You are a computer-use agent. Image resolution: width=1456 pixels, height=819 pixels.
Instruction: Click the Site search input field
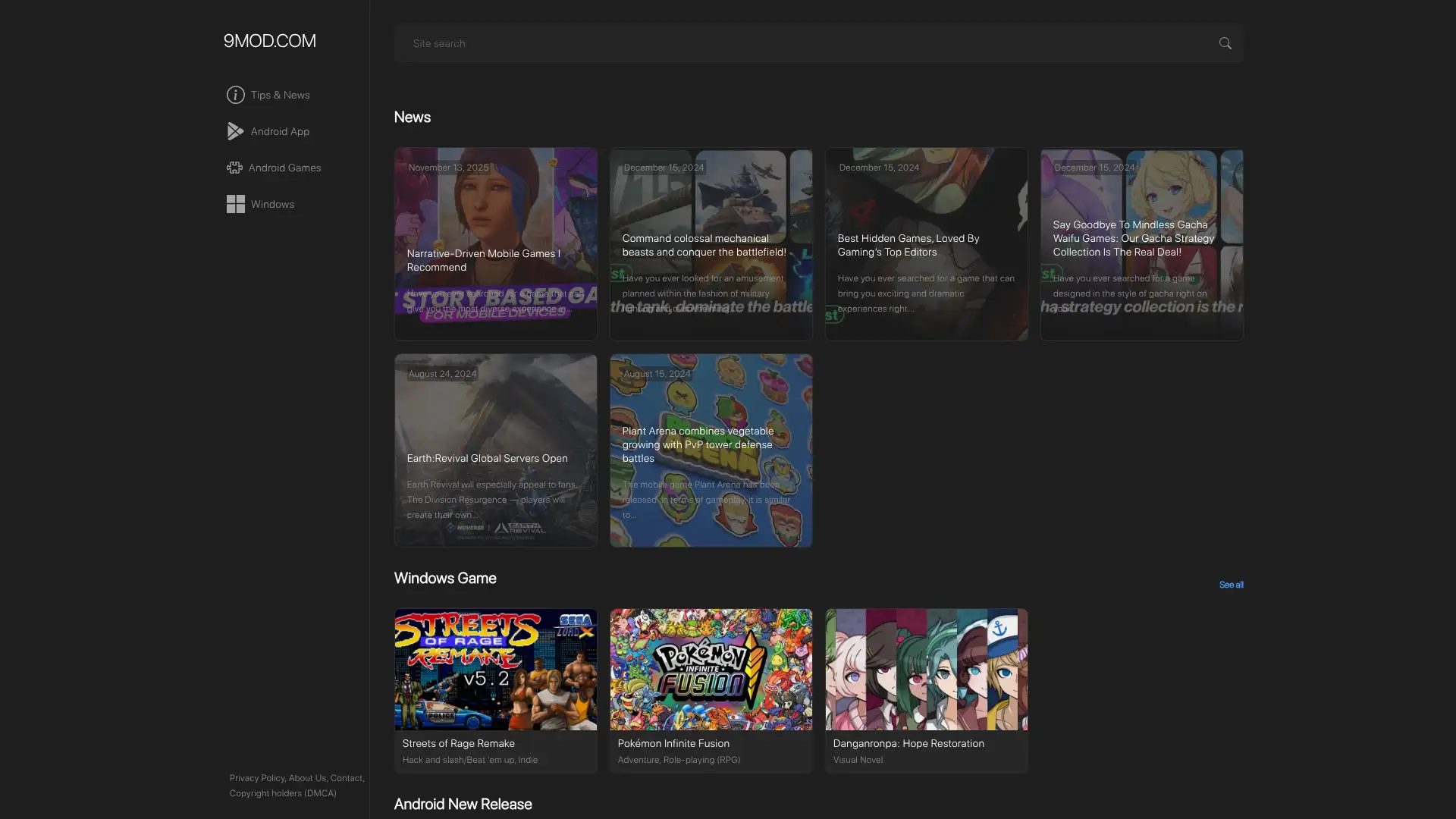coord(758,43)
